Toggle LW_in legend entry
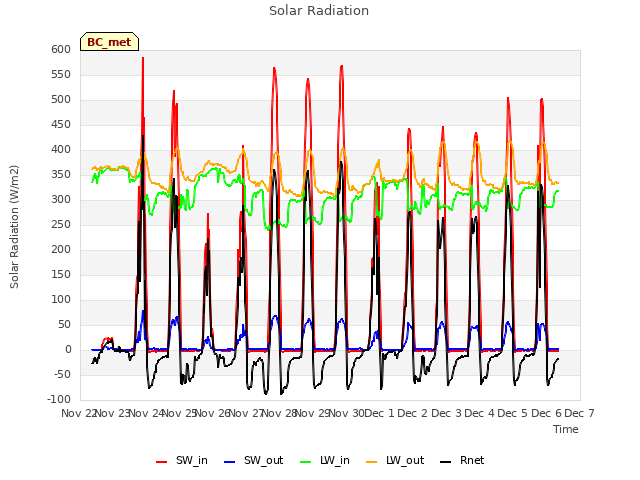The image size is (640, 480). [325, 460]
